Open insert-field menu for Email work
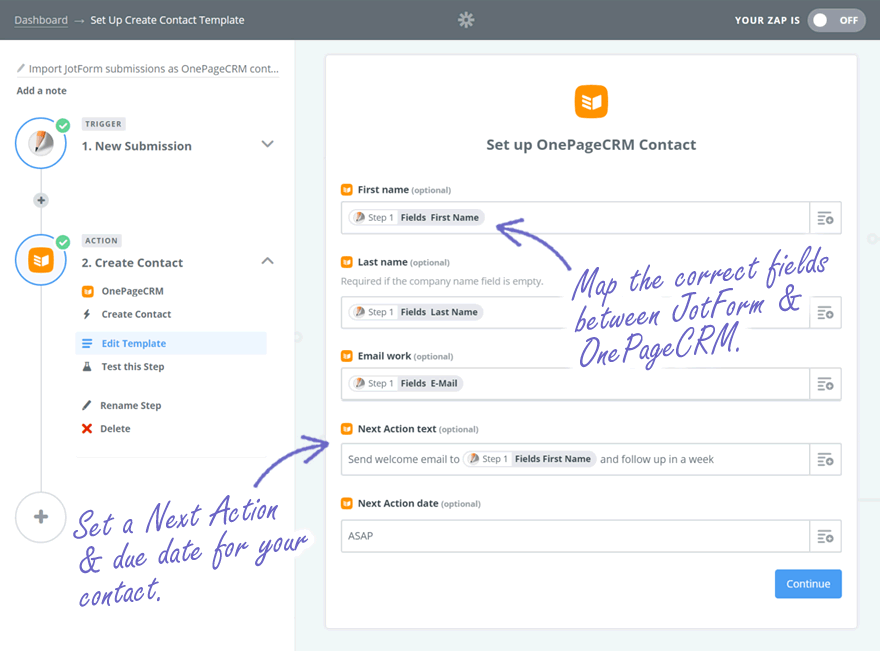The height and width of the screenshot is (651, 880). point(825,384)
